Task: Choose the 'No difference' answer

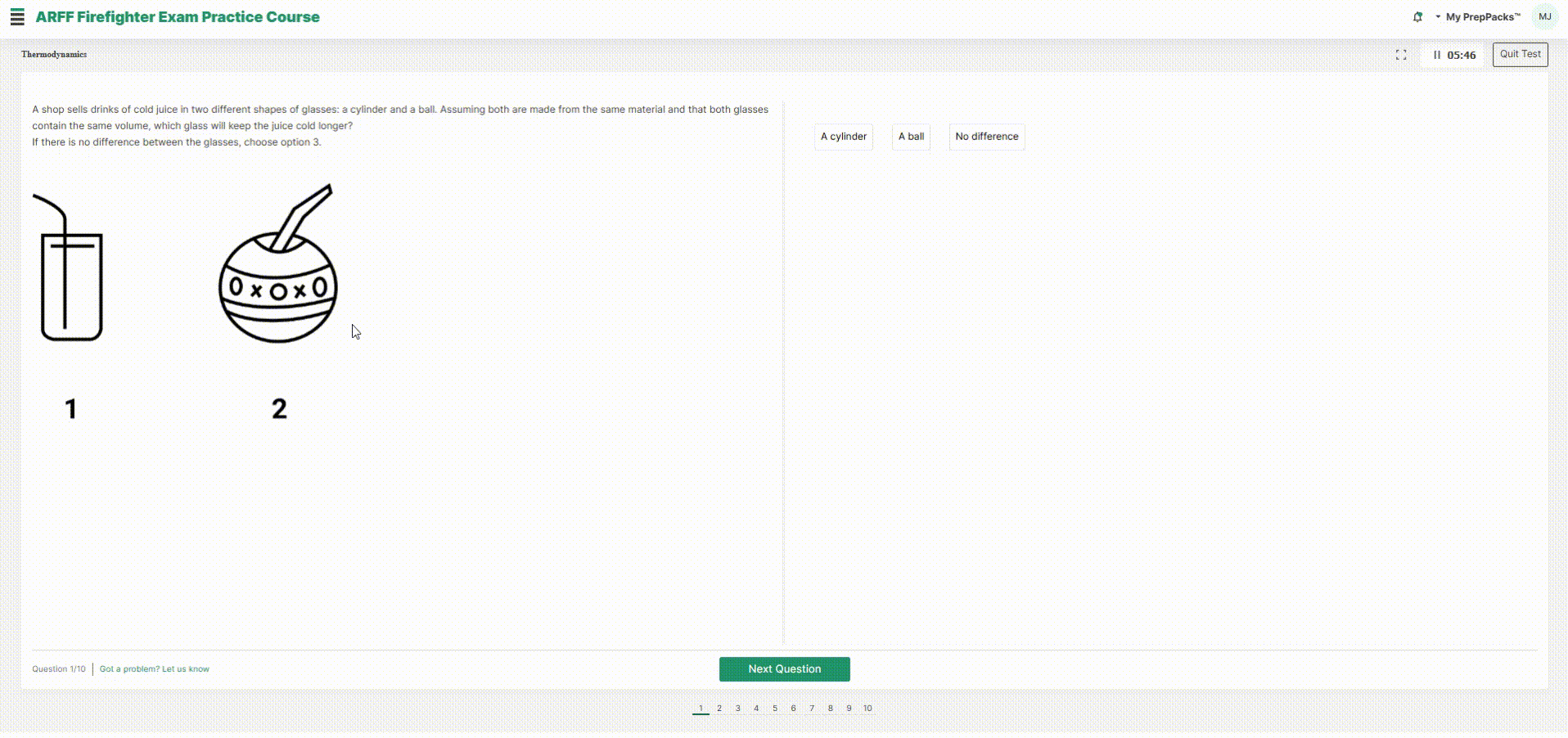Action: tap(987, 137)
